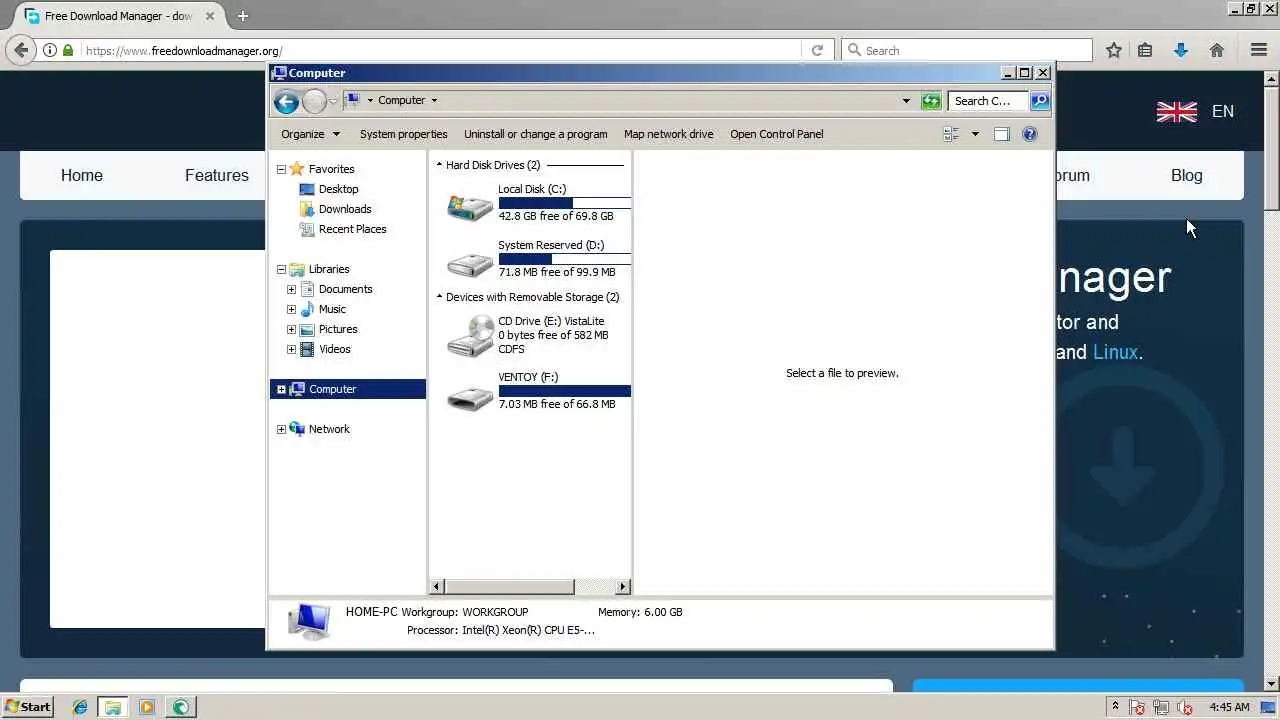Collapse the Libraries tree group
Image resolution: width=1280 pixels, height=720 pixels.
[281, 269]
